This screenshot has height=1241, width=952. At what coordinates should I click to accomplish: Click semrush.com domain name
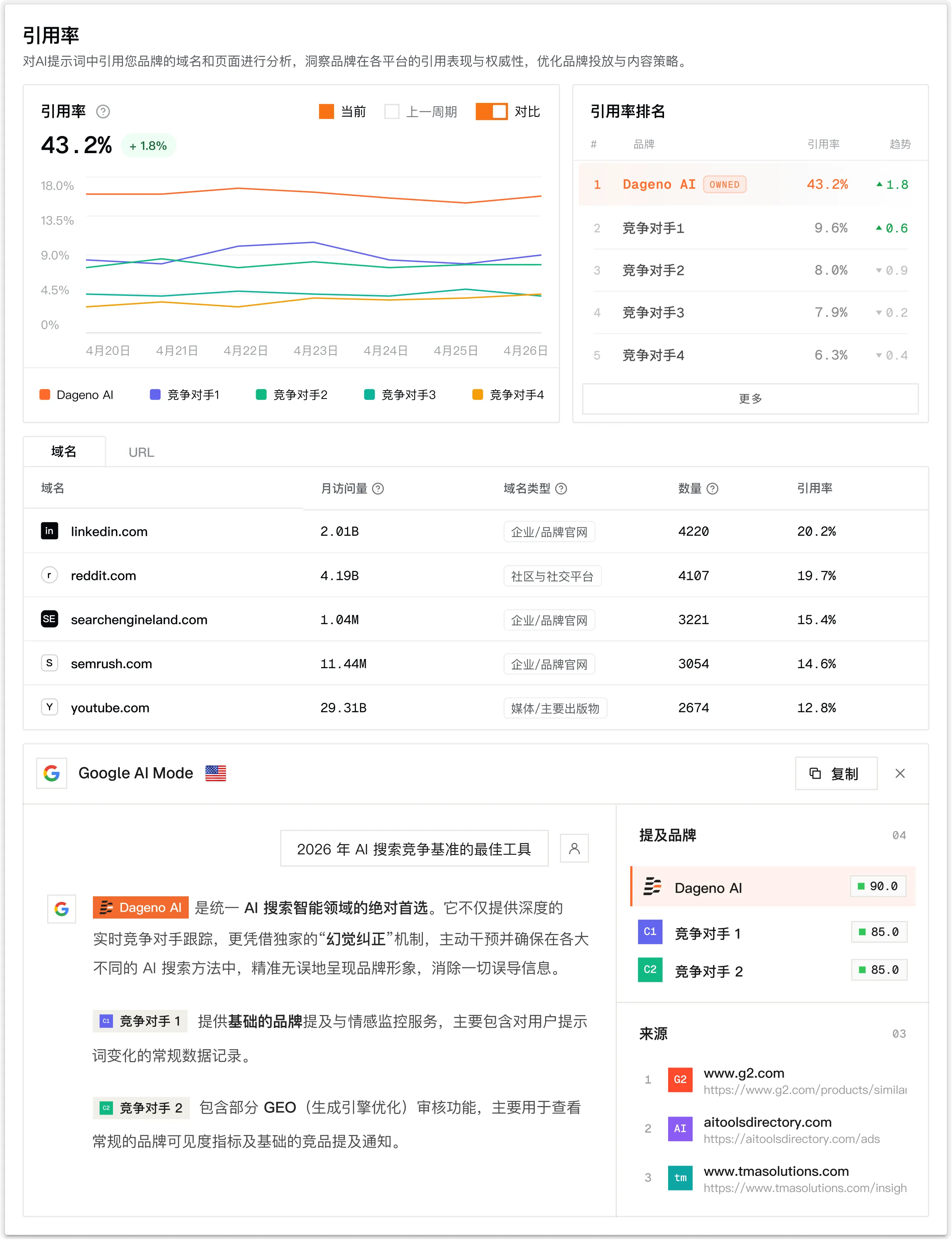click(x=111, y=663)
